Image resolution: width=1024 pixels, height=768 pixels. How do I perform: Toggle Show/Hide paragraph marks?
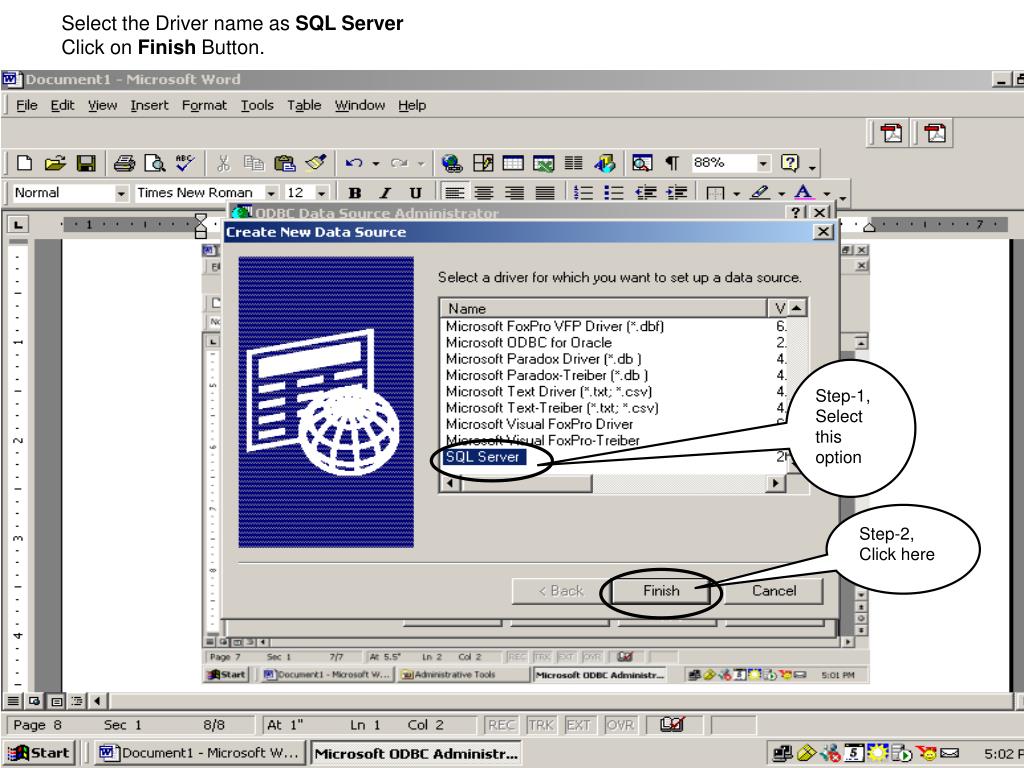672,163
